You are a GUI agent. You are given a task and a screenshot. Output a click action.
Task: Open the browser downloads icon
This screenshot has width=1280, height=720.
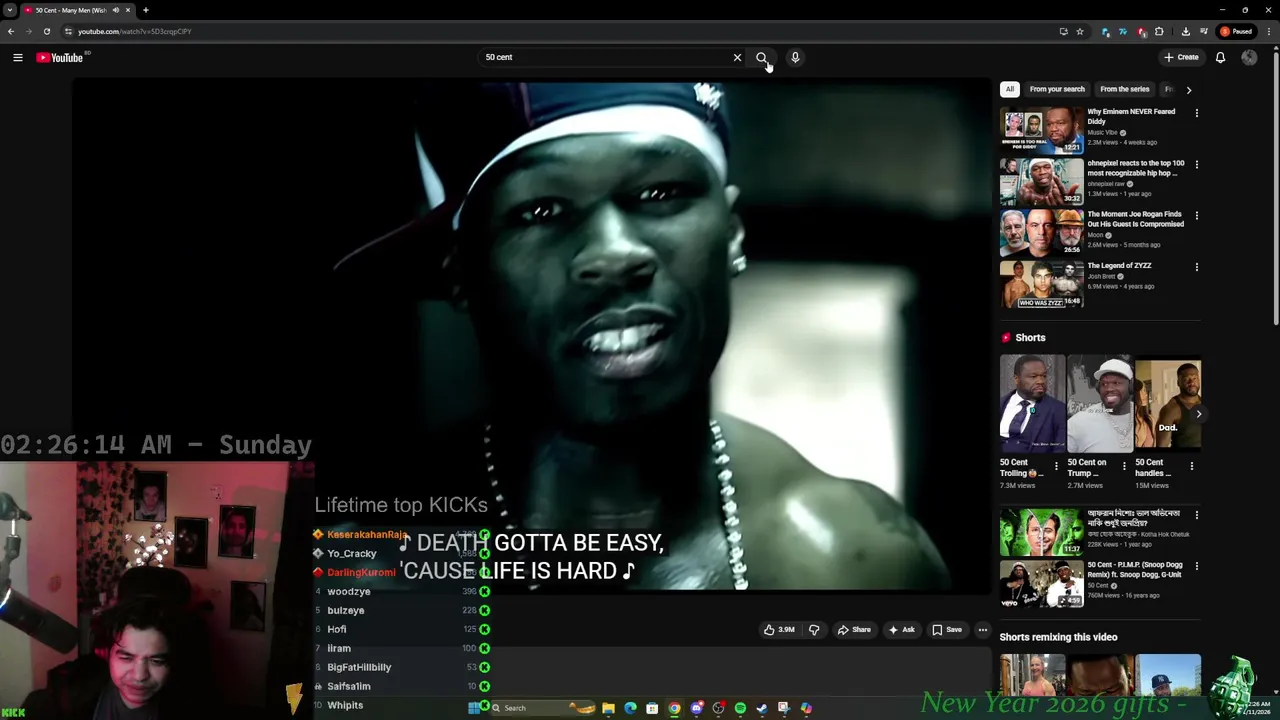1186,31
